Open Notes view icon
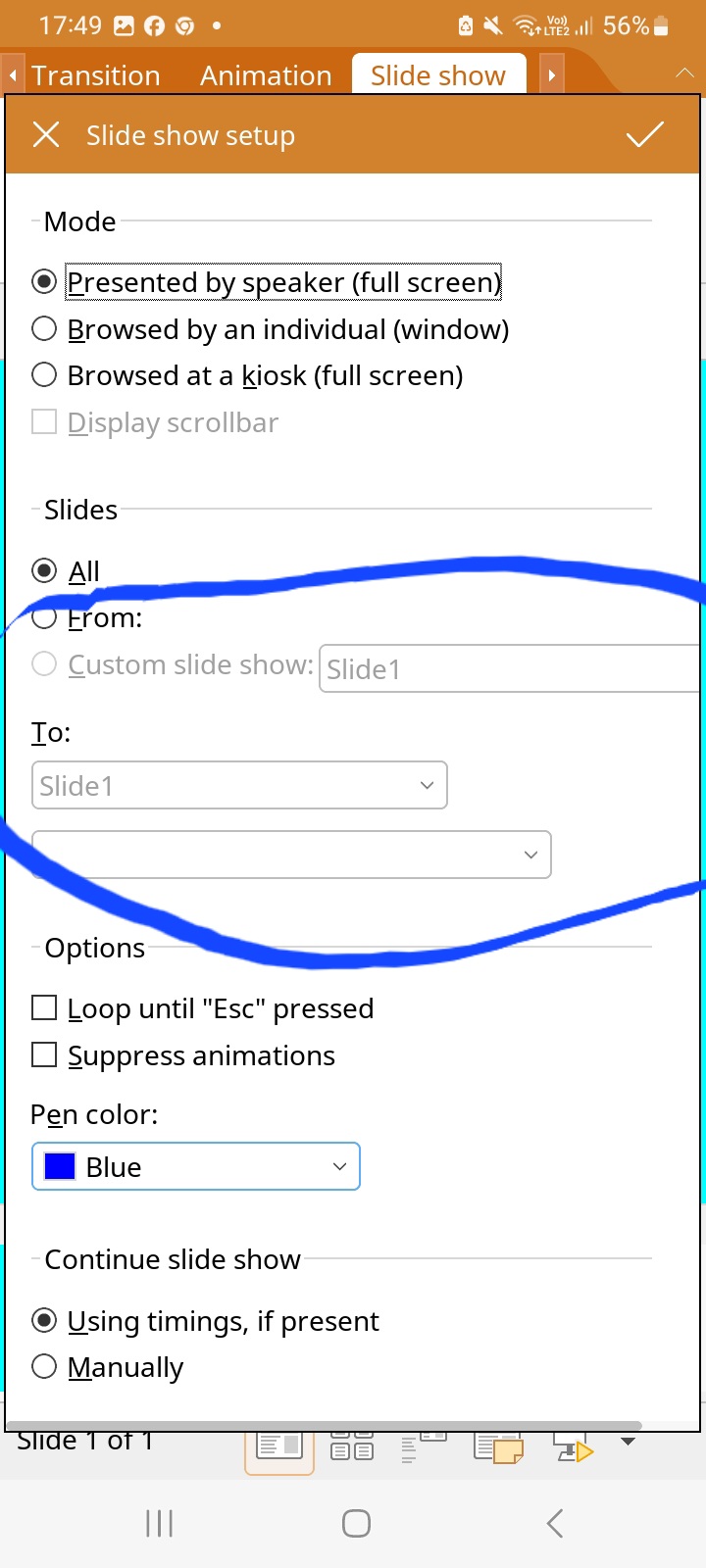The image size is (706, 1568). coord(498,1447)
